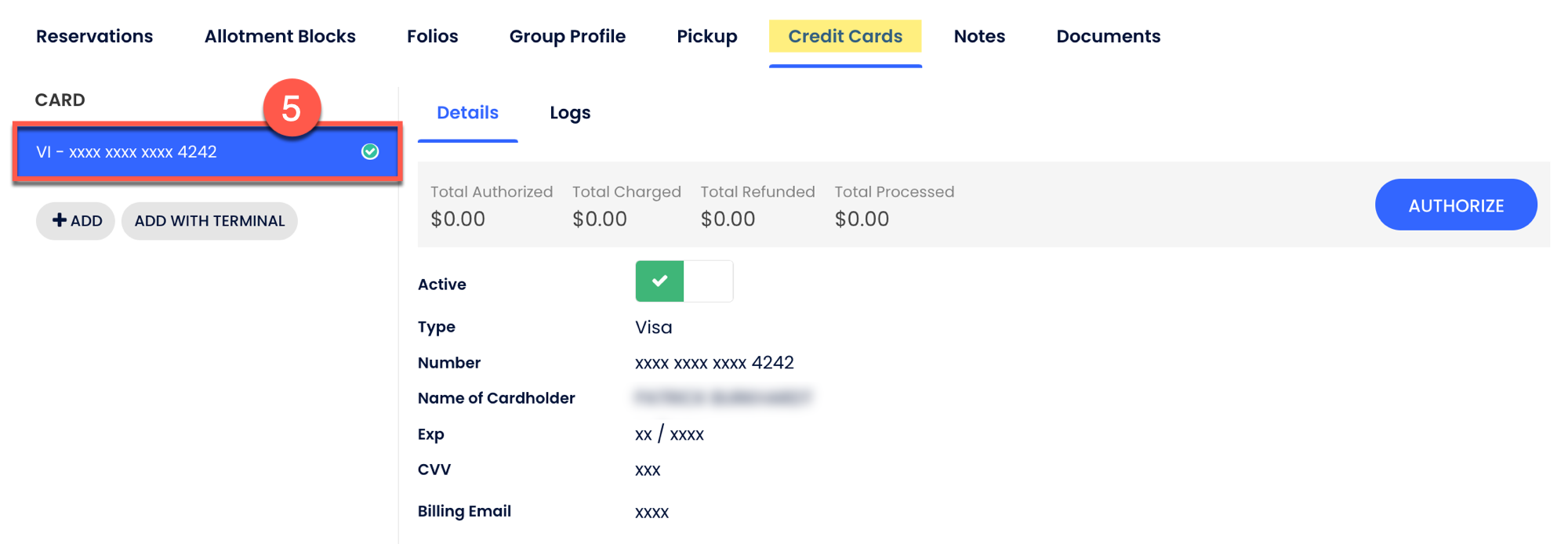Viewport: 1568px width, 544px height.
Task: Click the green verified checkmark on the card
Action: (370, 152)
